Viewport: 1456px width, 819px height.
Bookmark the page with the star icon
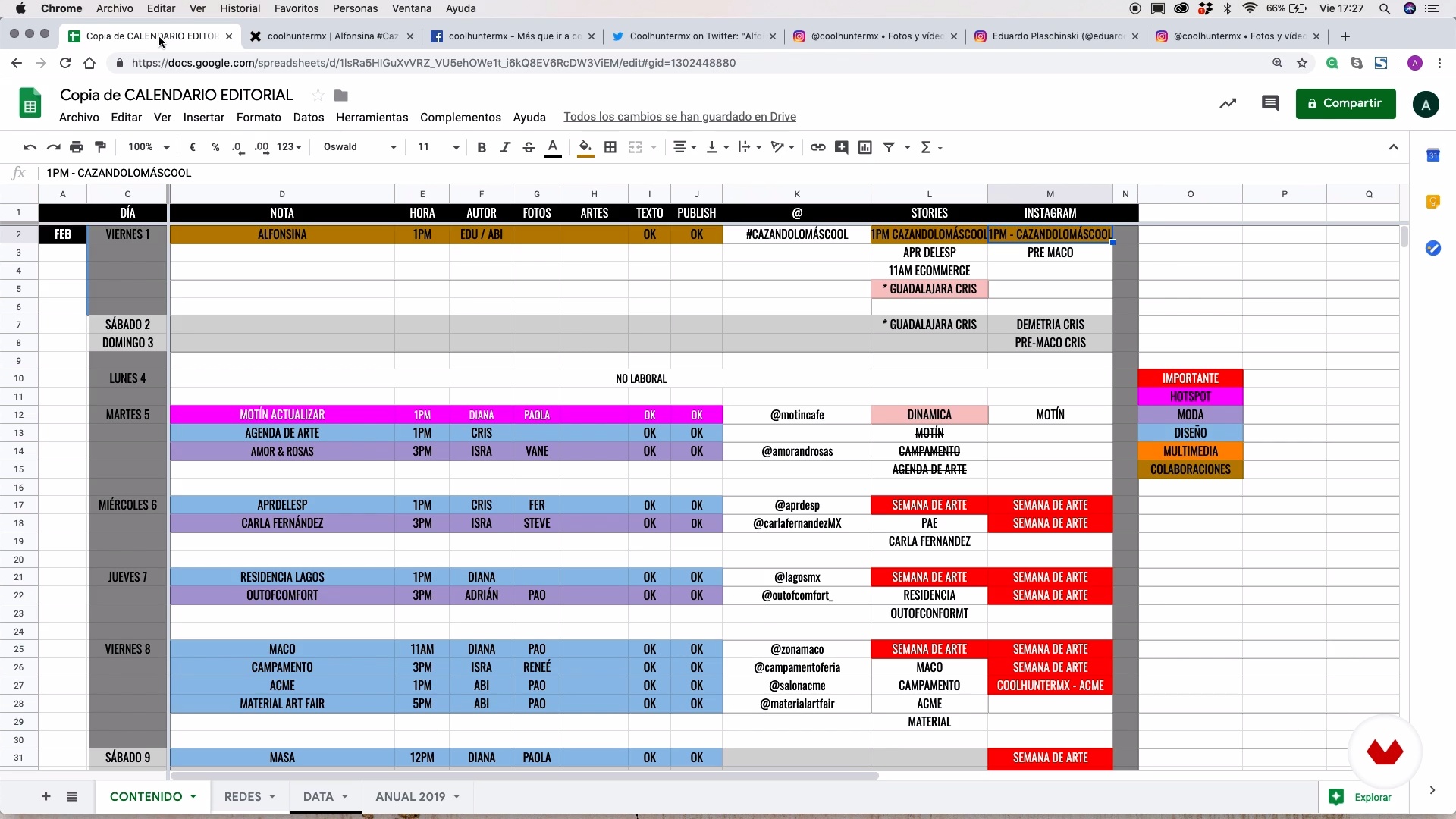coord(1302,63)
